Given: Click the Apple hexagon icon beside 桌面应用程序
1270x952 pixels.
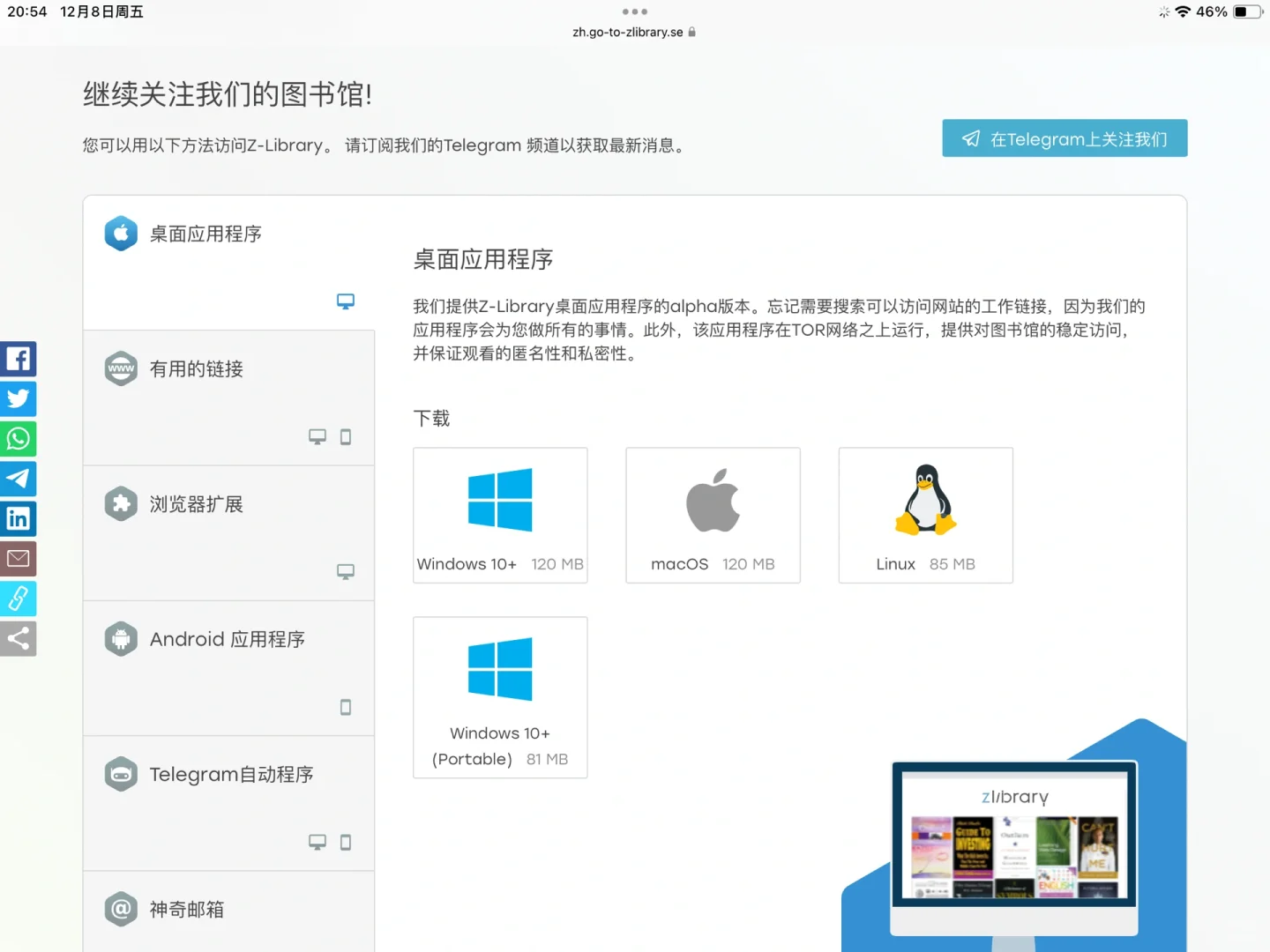Looking at the screenshot, I should point(121,234).
